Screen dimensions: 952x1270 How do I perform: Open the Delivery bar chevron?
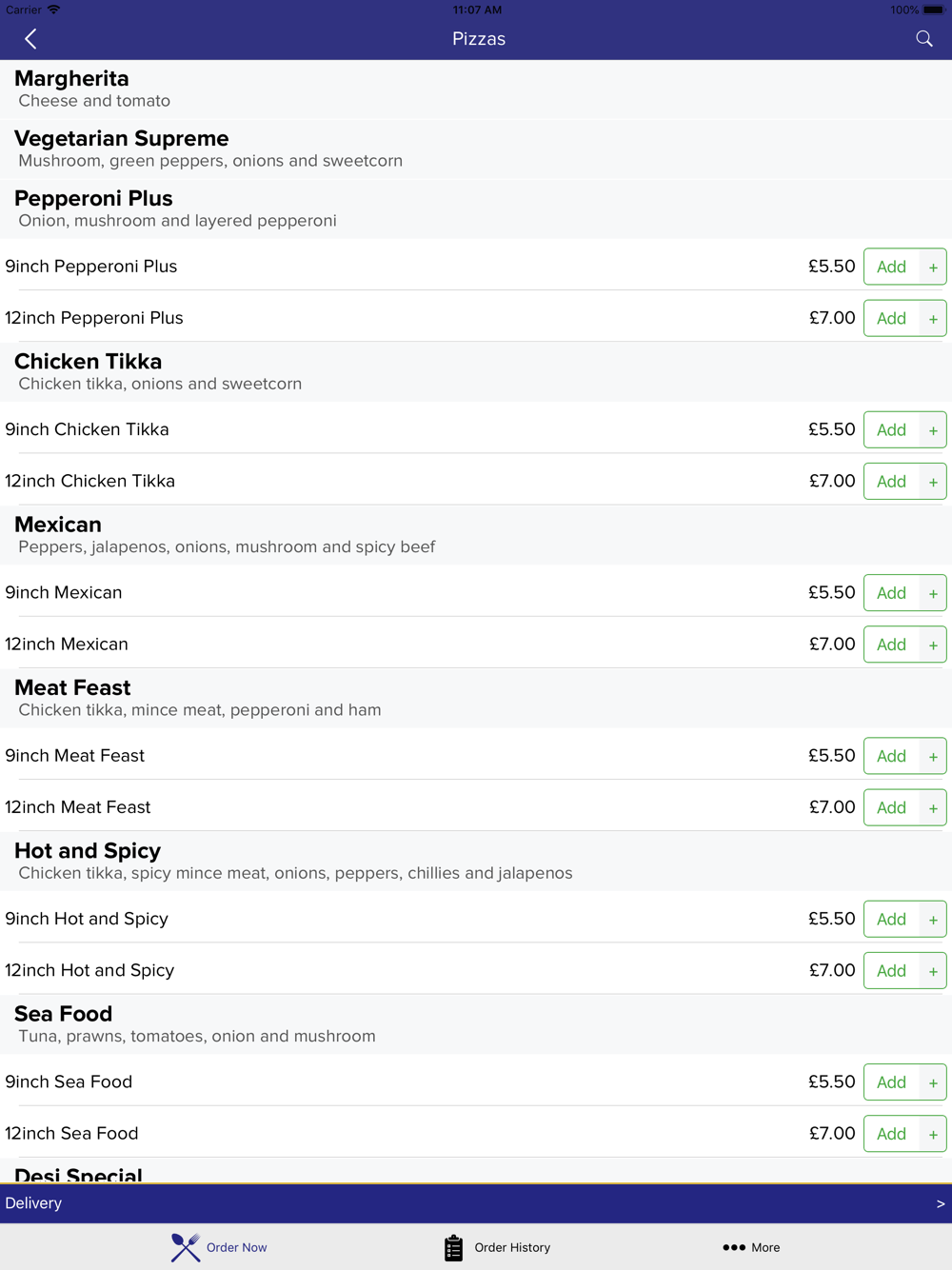click(941, 1203)
